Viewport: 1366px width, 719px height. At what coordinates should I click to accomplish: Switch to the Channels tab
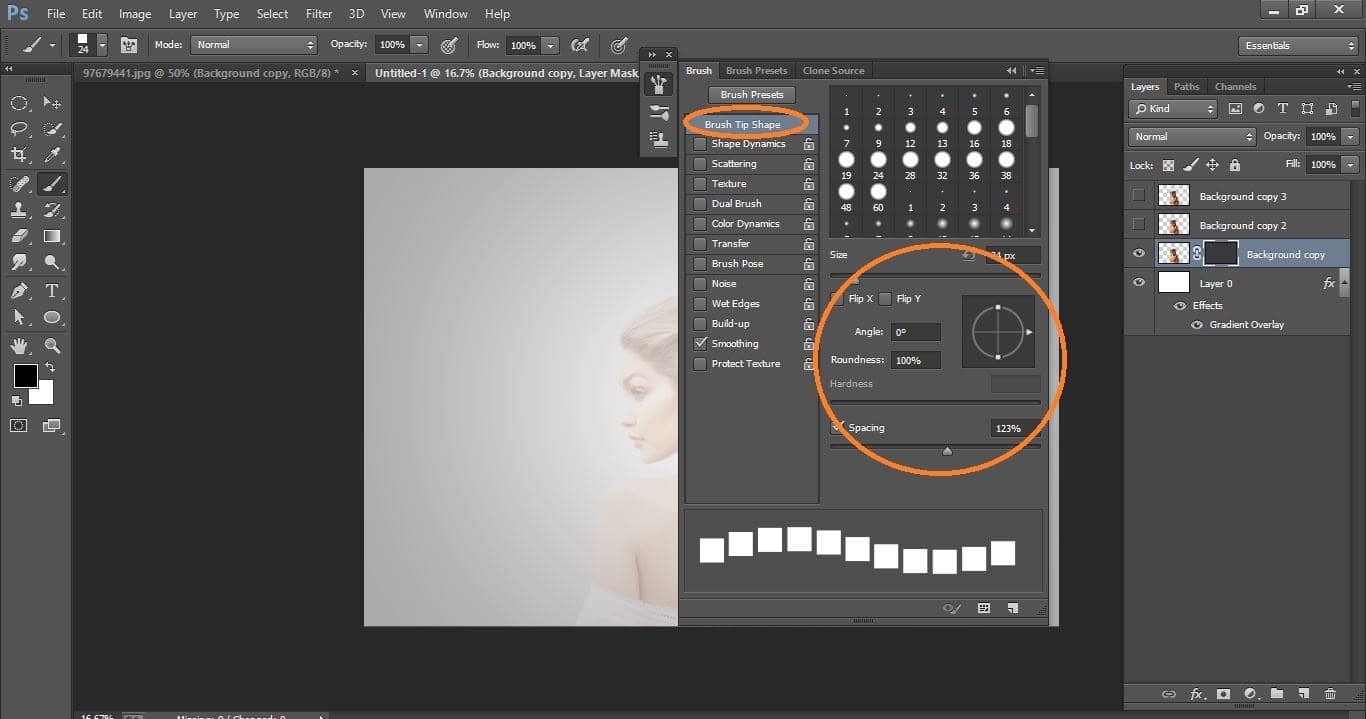click(x=1235, y=86)
